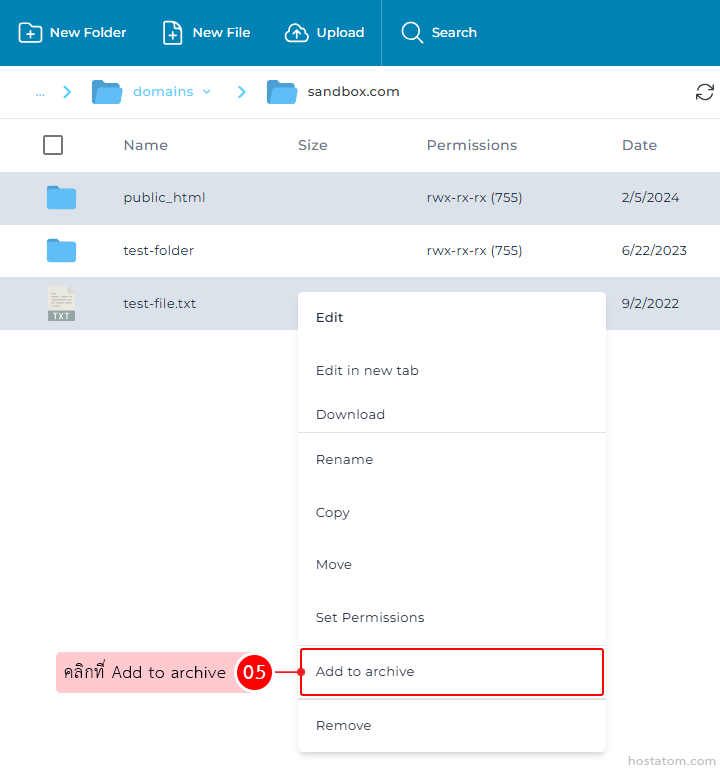Select Edit in new tab option
The width and height of the screenshot is (720, 769).
click(367, 371)
